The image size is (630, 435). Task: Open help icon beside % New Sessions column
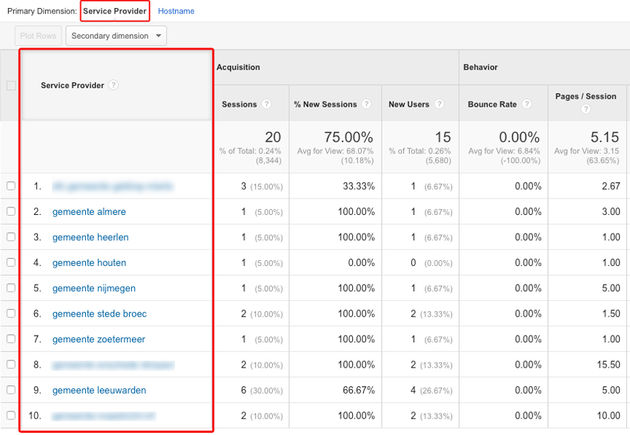coord(366,104)
